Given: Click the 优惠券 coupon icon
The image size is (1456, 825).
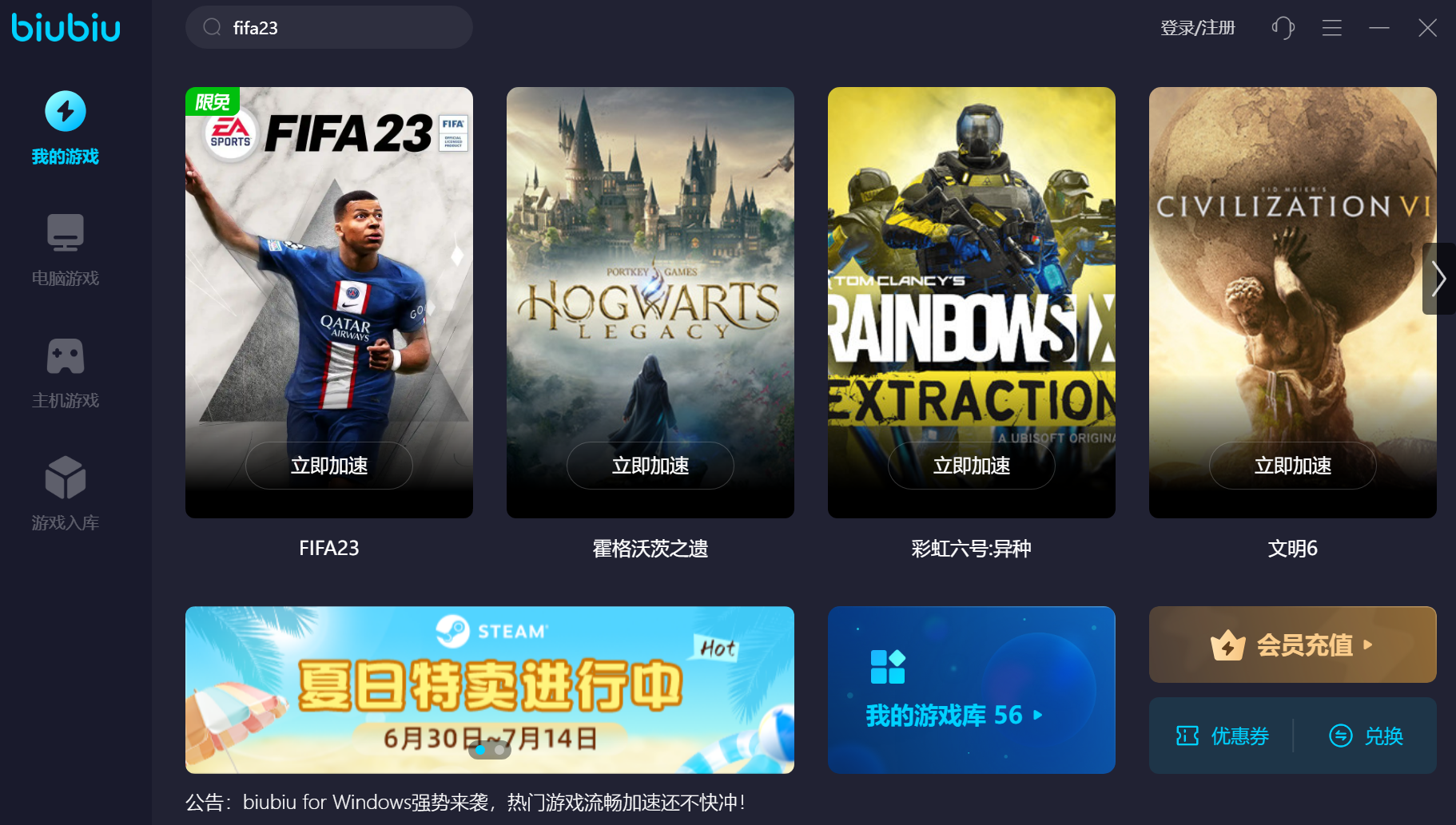Looking at the screenshot, I should (x=1187, y=736).
